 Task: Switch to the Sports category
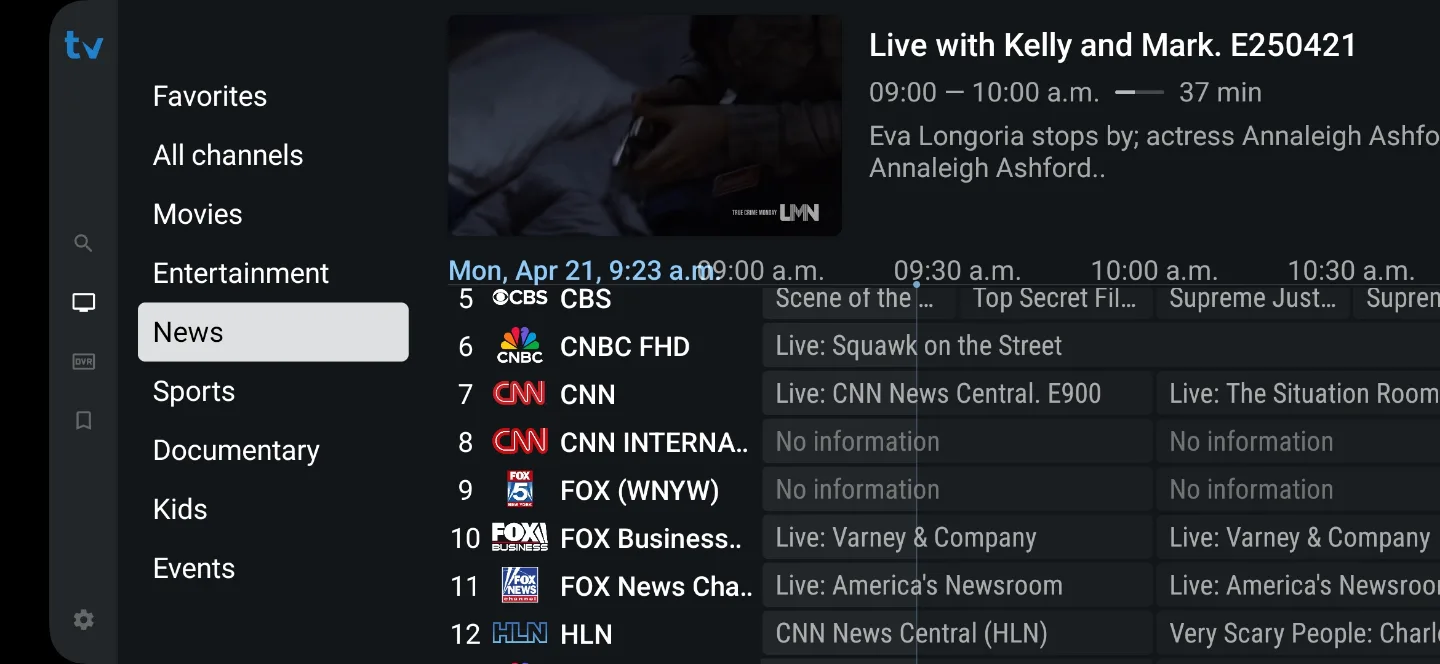click(x=194, y=391)
